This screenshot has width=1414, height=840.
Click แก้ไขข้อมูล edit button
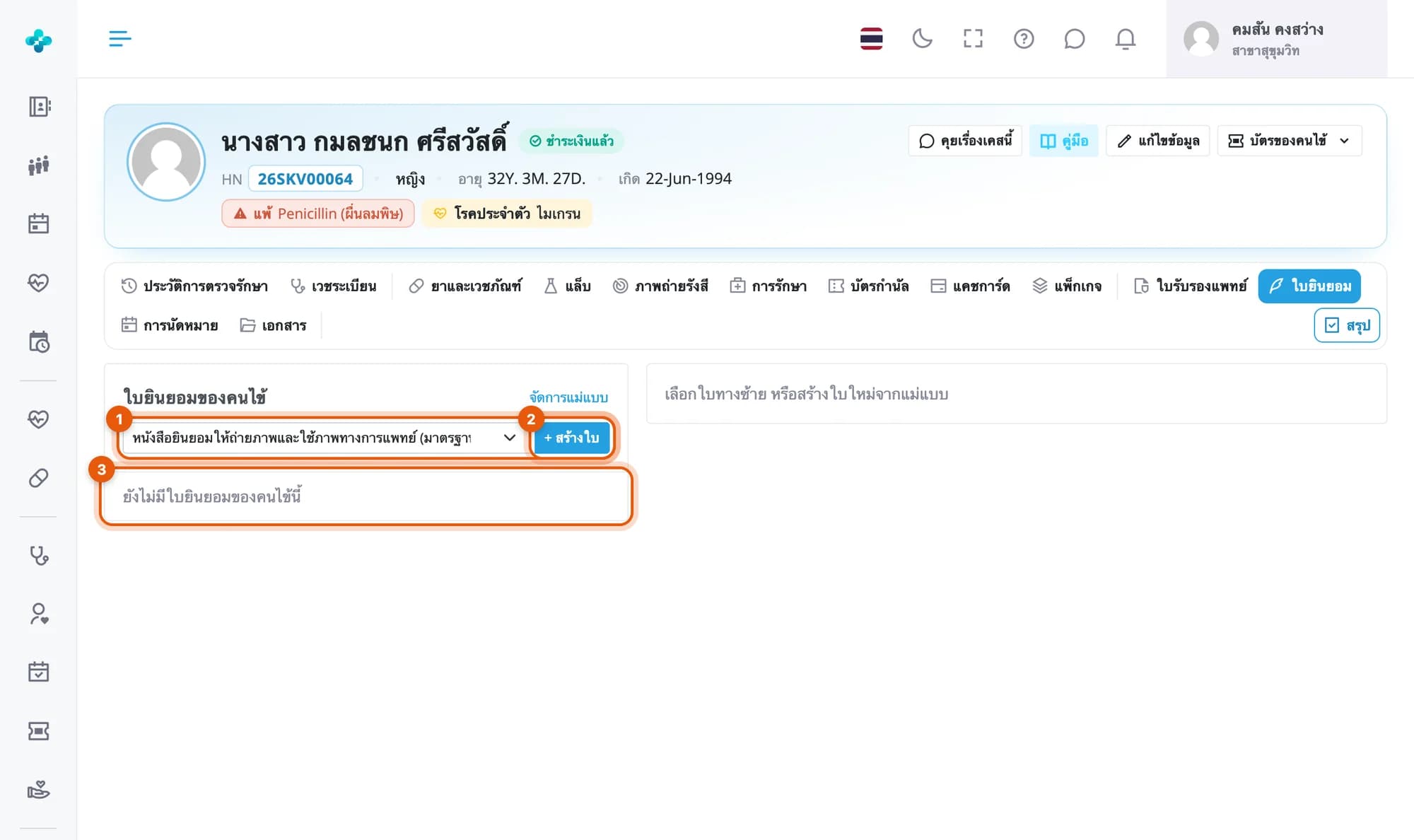pos(1157,141)
